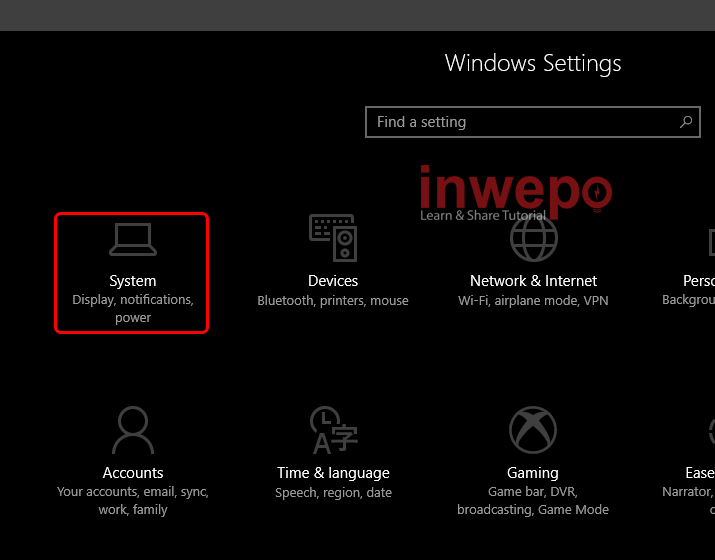Open the Gaming Xbox icon
The width and height of the screenshot is (715, 560).
click(533, 430)
